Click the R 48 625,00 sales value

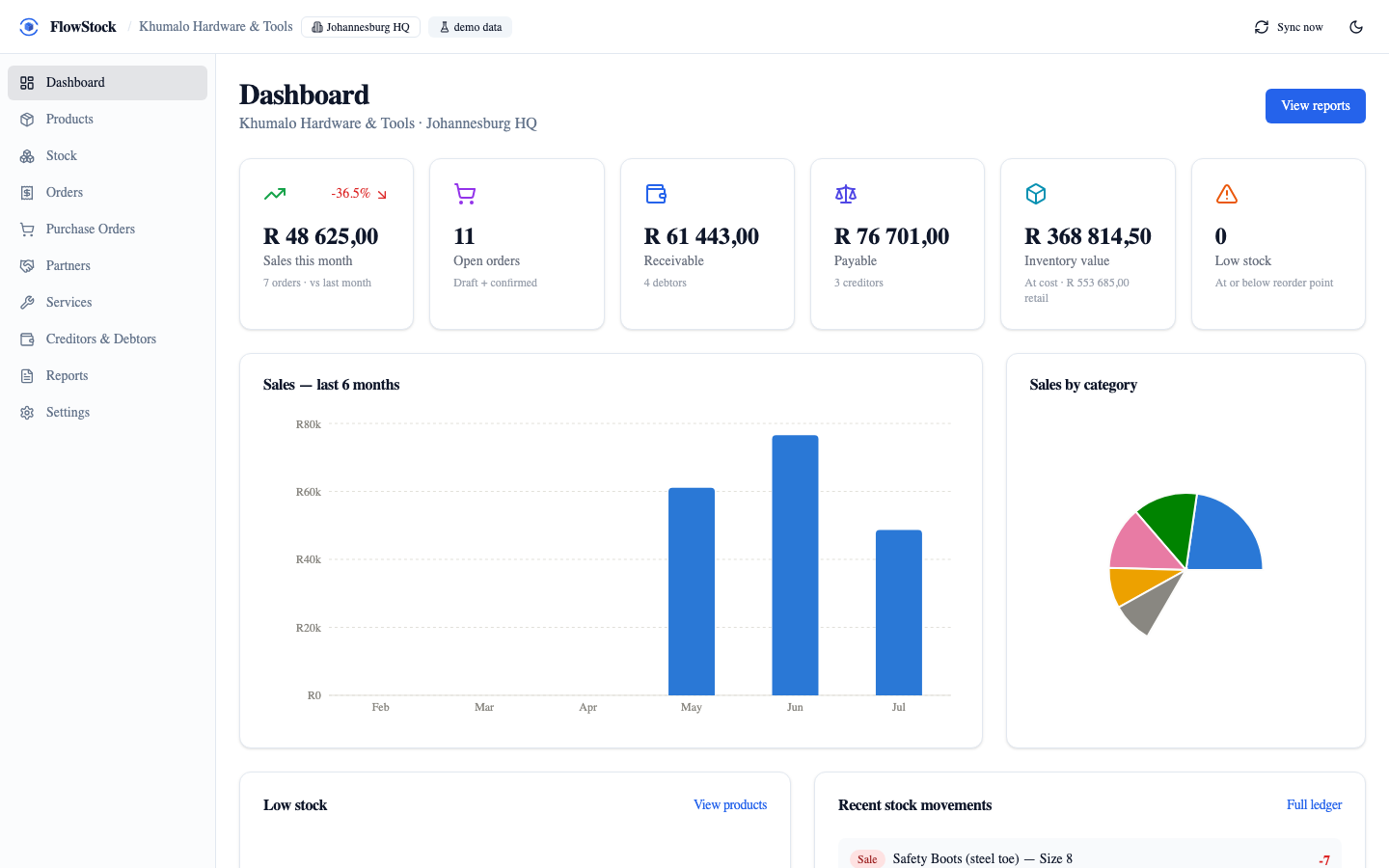[x=321, y=236]
